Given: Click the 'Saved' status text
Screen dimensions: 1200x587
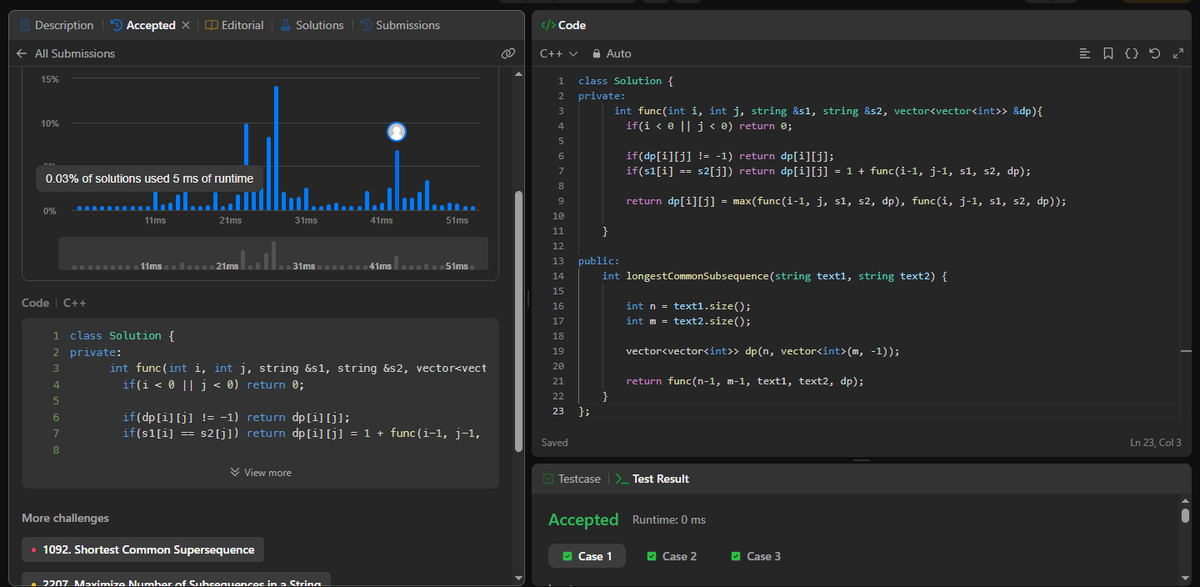Looking at the screenshot, I should click(x=554, y=442).
